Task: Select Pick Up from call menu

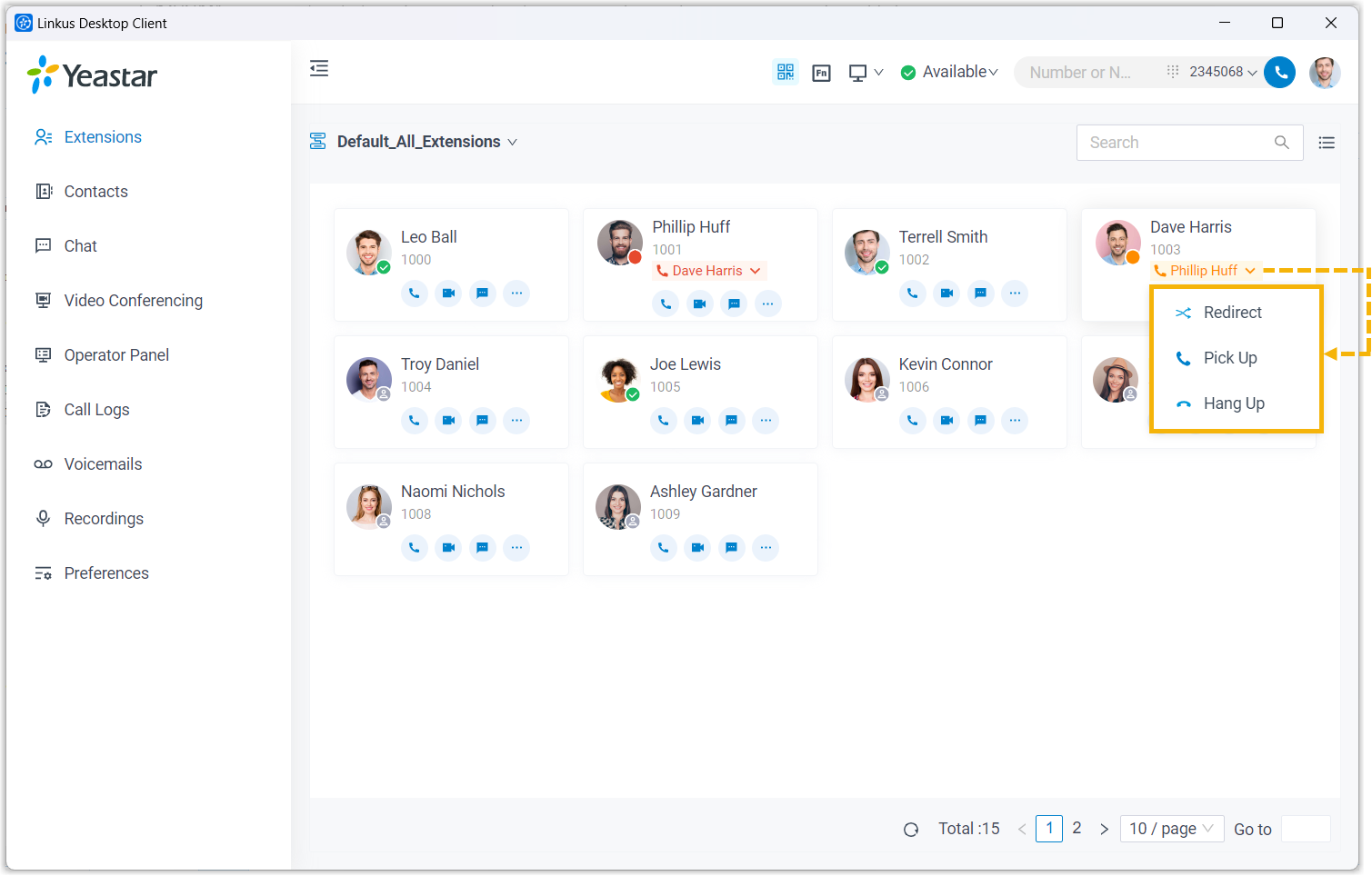Action: 1236,358
